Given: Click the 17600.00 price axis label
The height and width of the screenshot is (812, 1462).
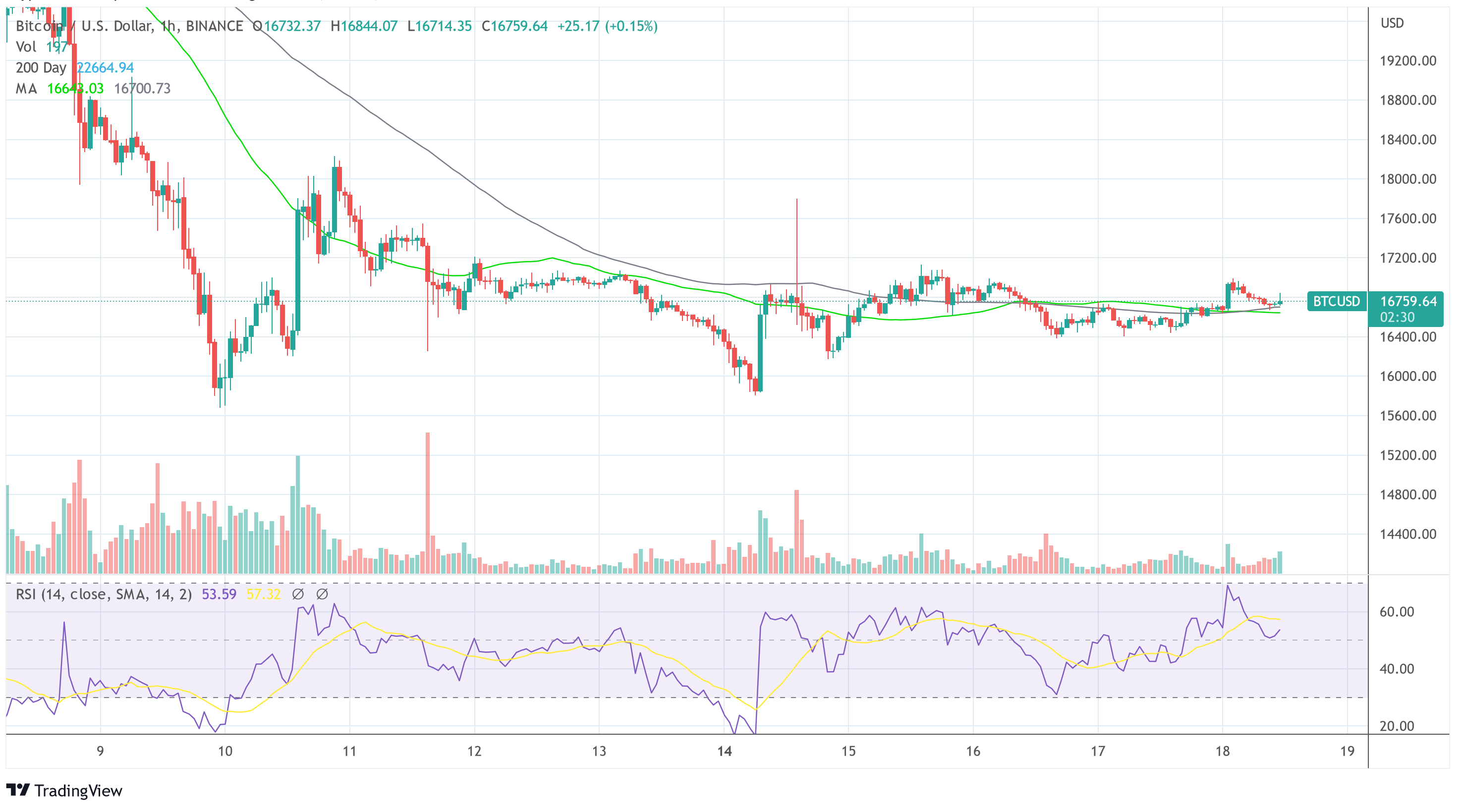Looking at the screenshot, I should 1408,218.
